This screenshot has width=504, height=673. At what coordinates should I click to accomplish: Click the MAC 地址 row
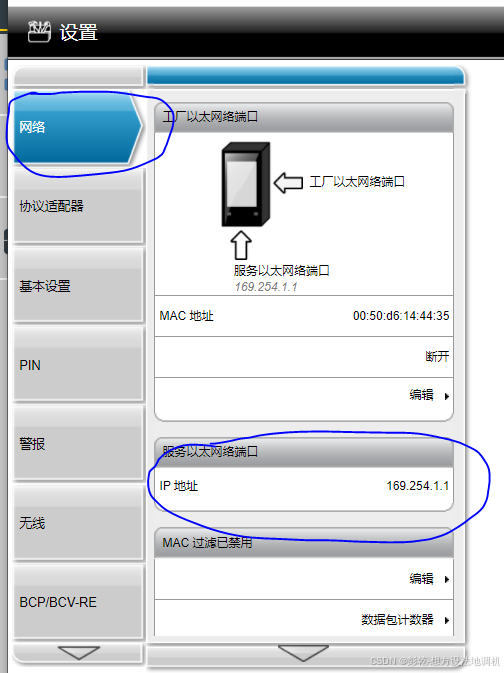click(304, 316)
